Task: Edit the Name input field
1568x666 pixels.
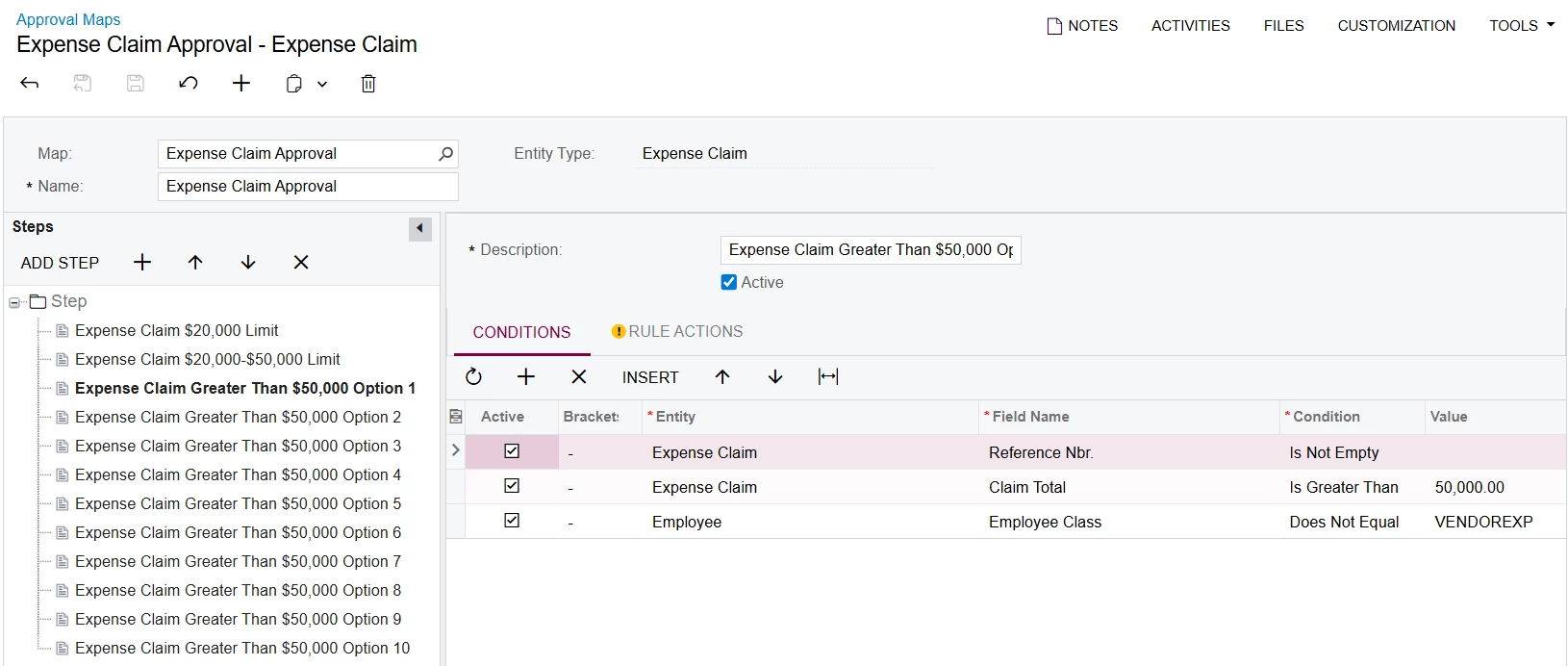Action: click(x=308, y=187)
